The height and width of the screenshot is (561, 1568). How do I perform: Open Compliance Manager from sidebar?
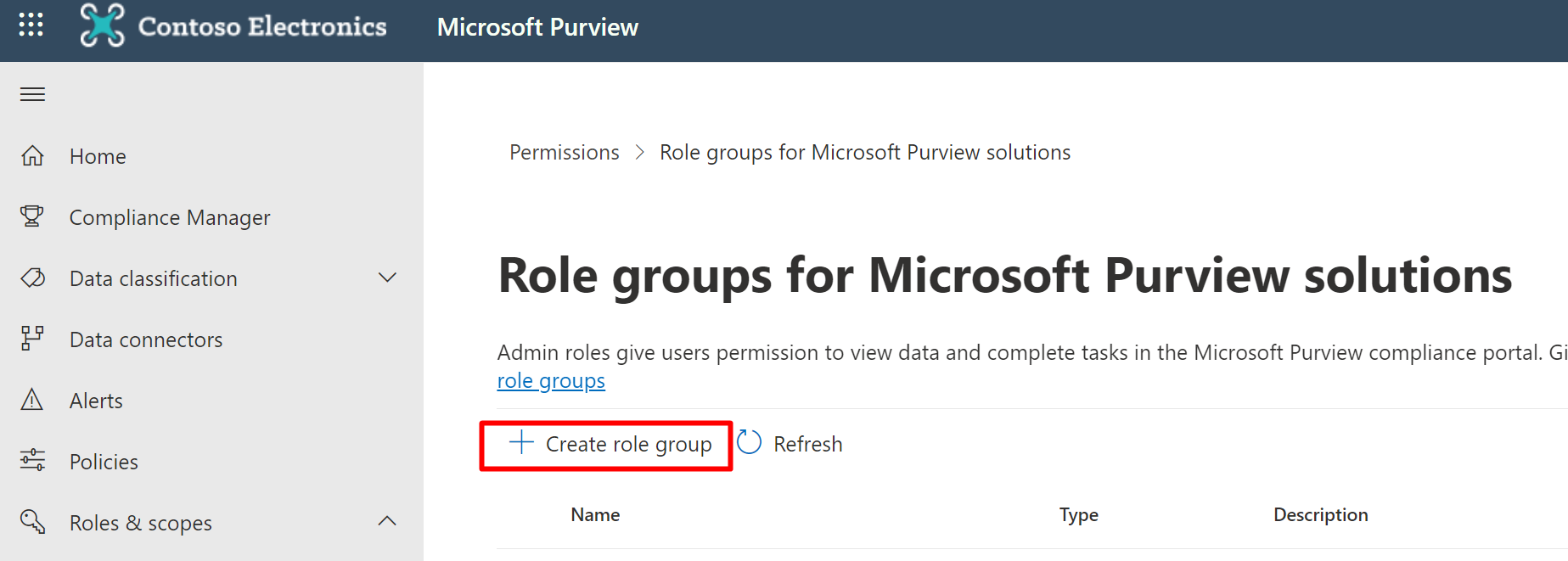(170, 218)
